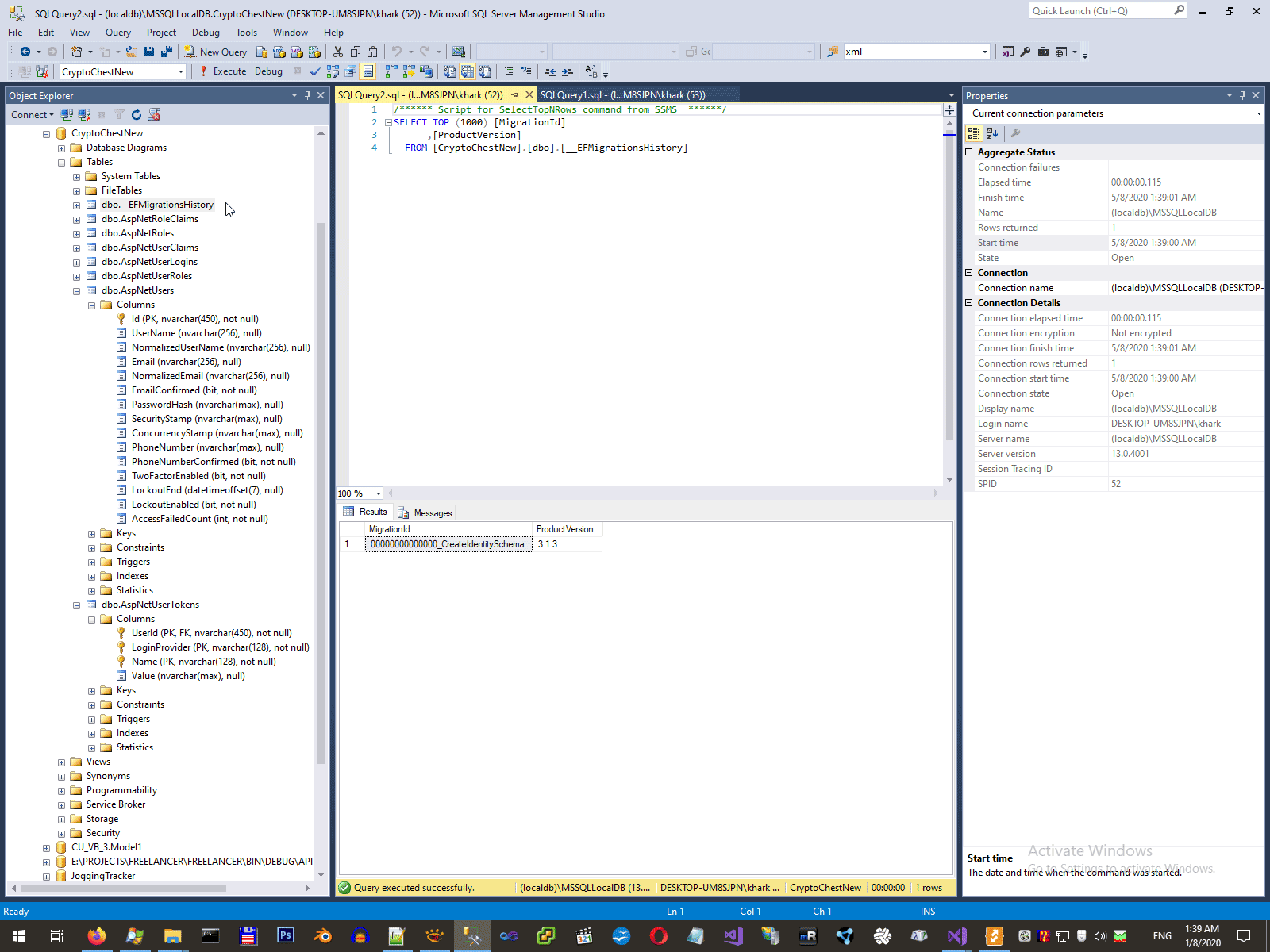This screenshot has height=952, width=1270.
Task: Select the JoggingTracker database
Action: pos(102,876)
